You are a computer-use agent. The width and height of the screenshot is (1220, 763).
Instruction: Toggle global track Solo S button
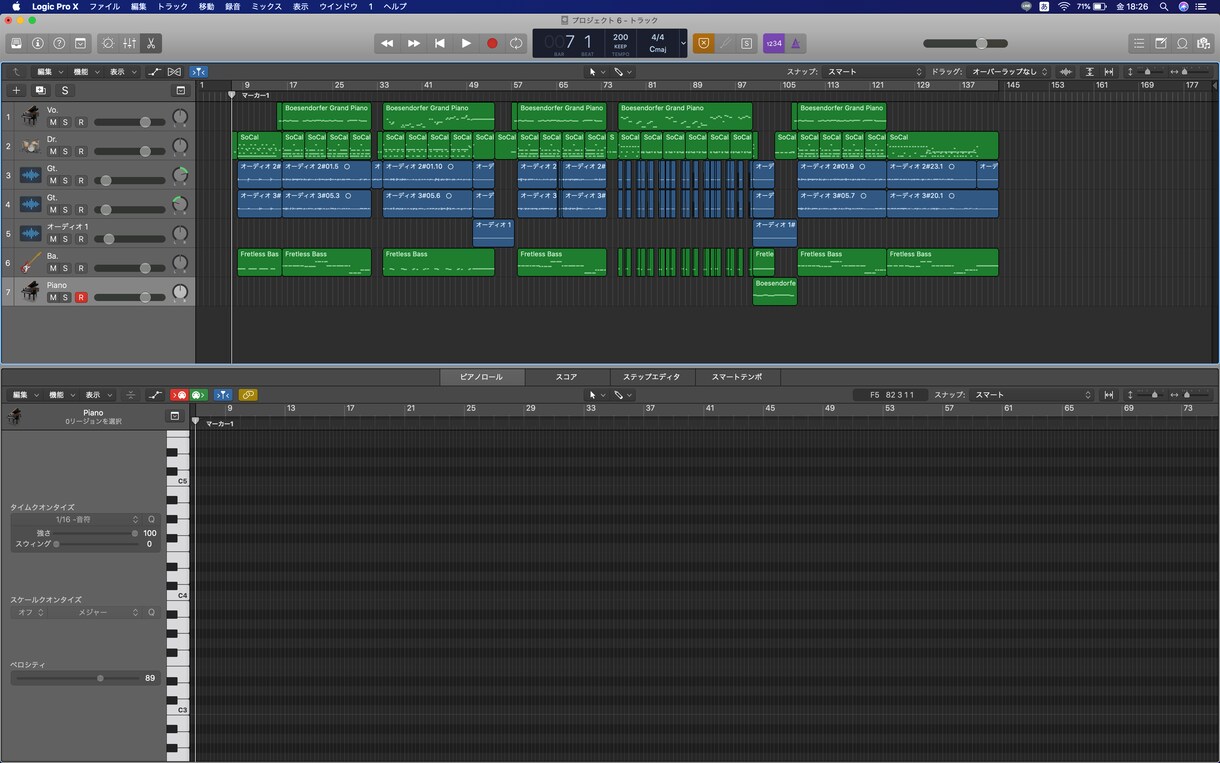[65, 90]
